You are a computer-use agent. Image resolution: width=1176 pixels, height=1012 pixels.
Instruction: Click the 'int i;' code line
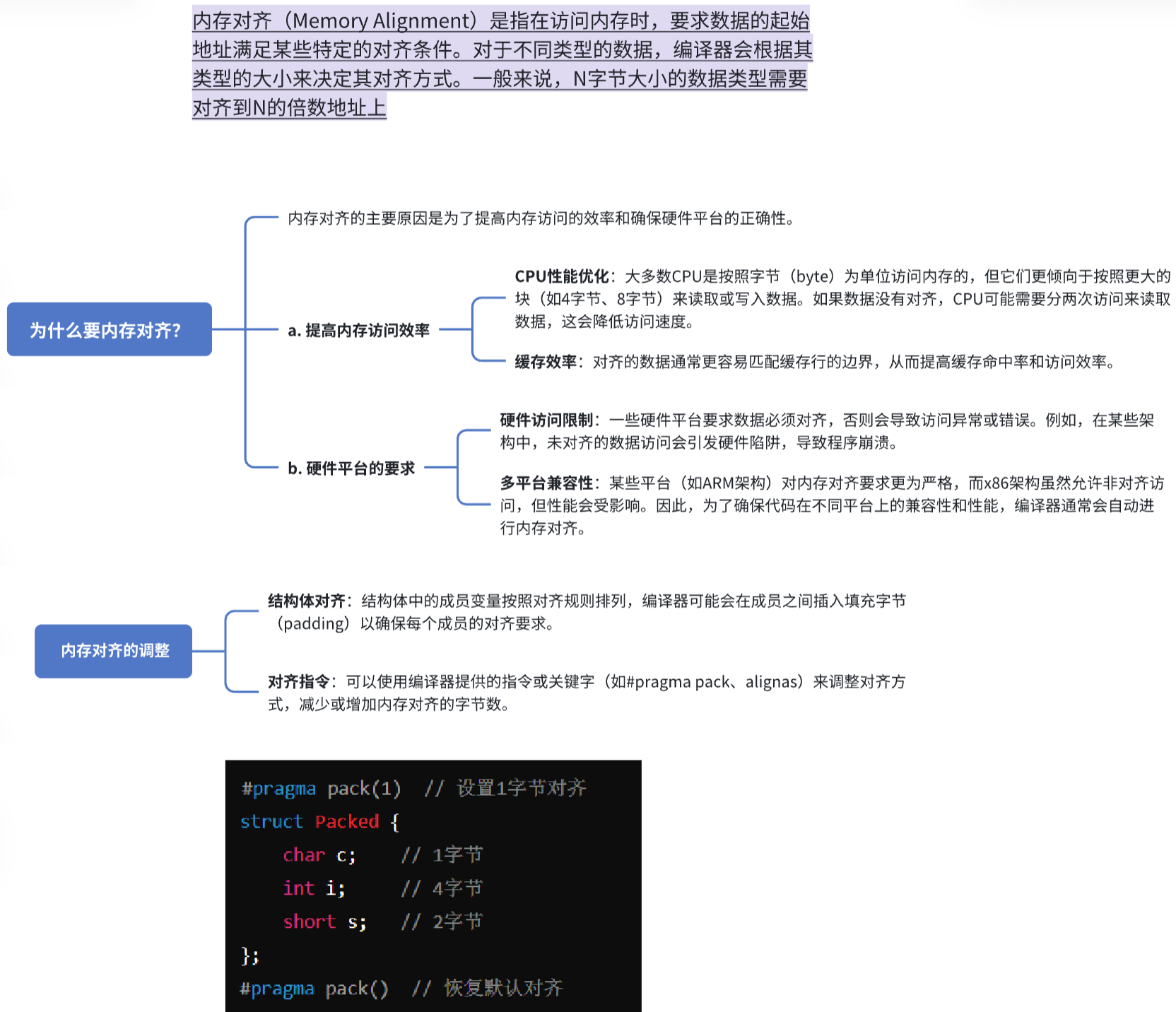(382, 888)
